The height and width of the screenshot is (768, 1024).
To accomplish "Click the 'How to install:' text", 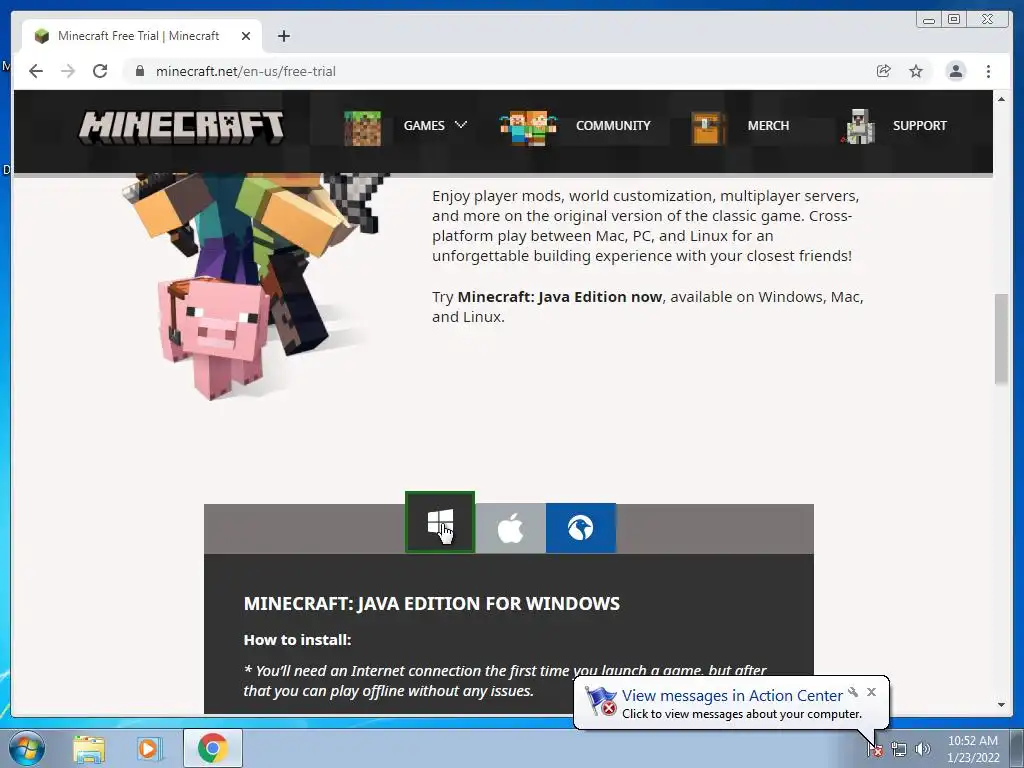I will (x=297, y=640).
